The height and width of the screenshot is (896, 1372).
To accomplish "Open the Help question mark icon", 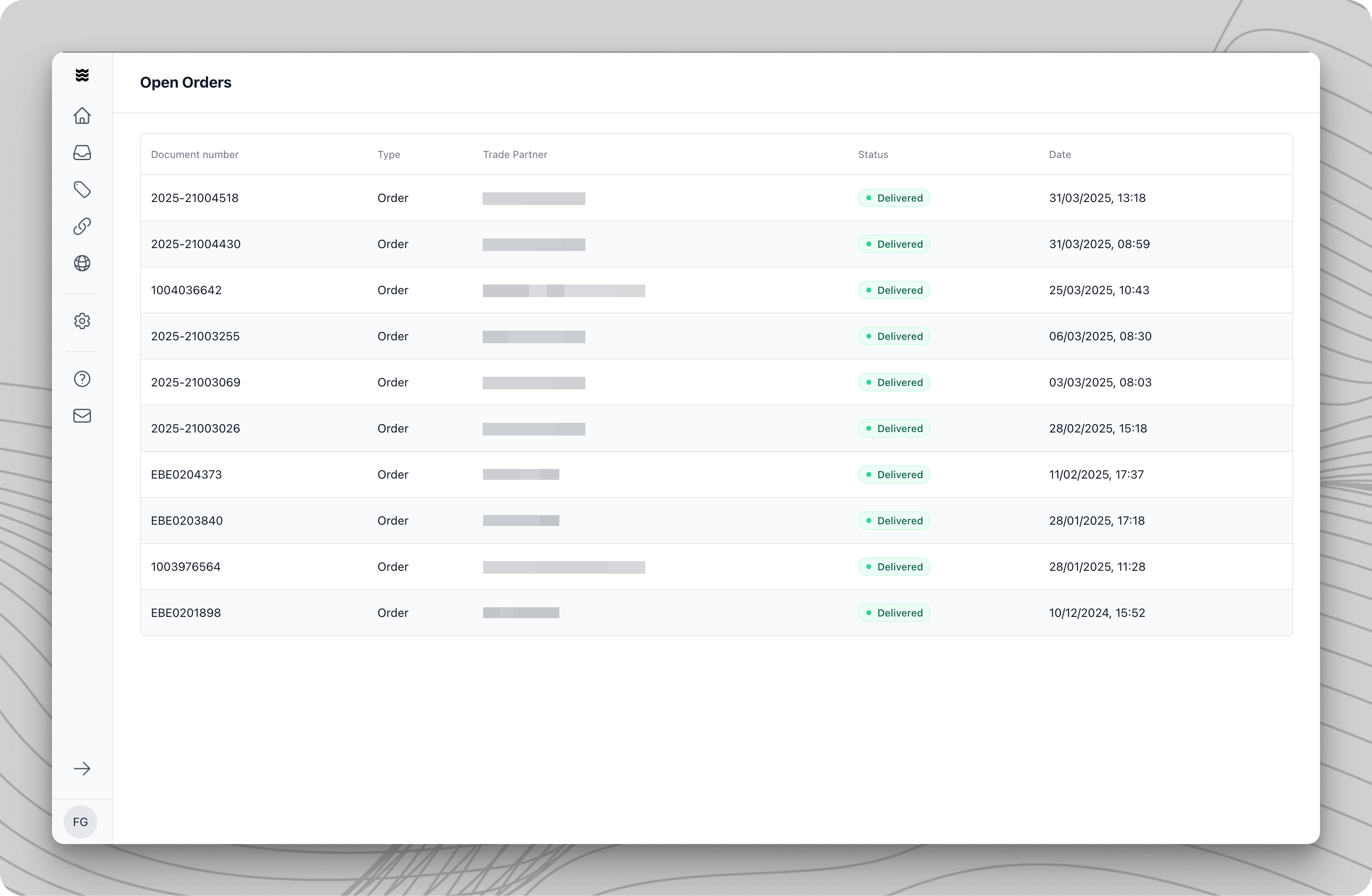I will pyautogui.click(x=82, y=378).
